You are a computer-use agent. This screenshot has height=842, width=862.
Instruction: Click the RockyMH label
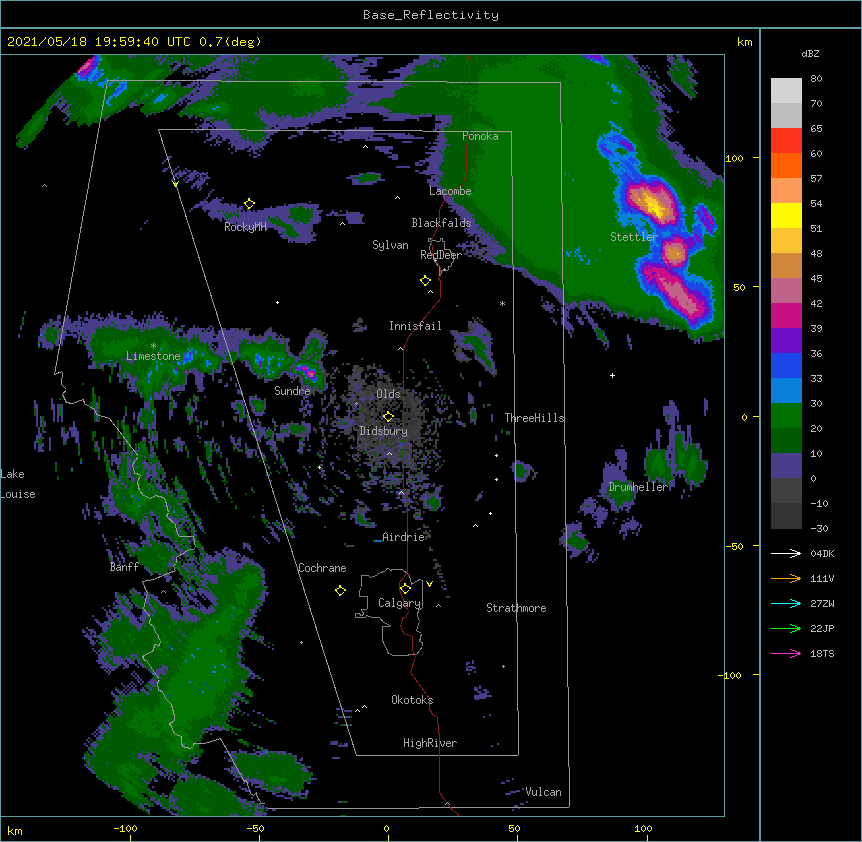tap(245, 228)
